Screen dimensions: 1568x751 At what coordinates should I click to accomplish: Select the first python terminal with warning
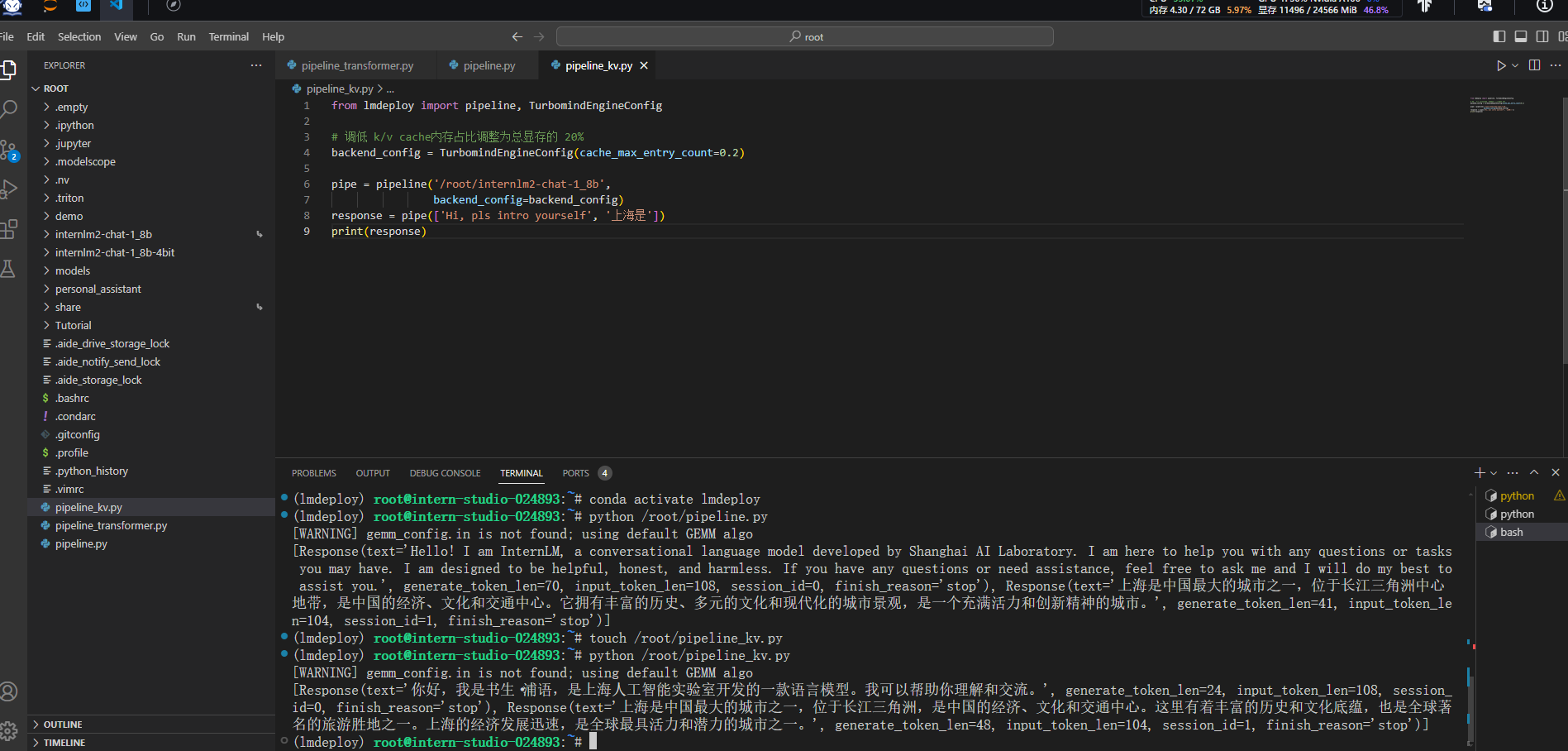point(1522,495)
